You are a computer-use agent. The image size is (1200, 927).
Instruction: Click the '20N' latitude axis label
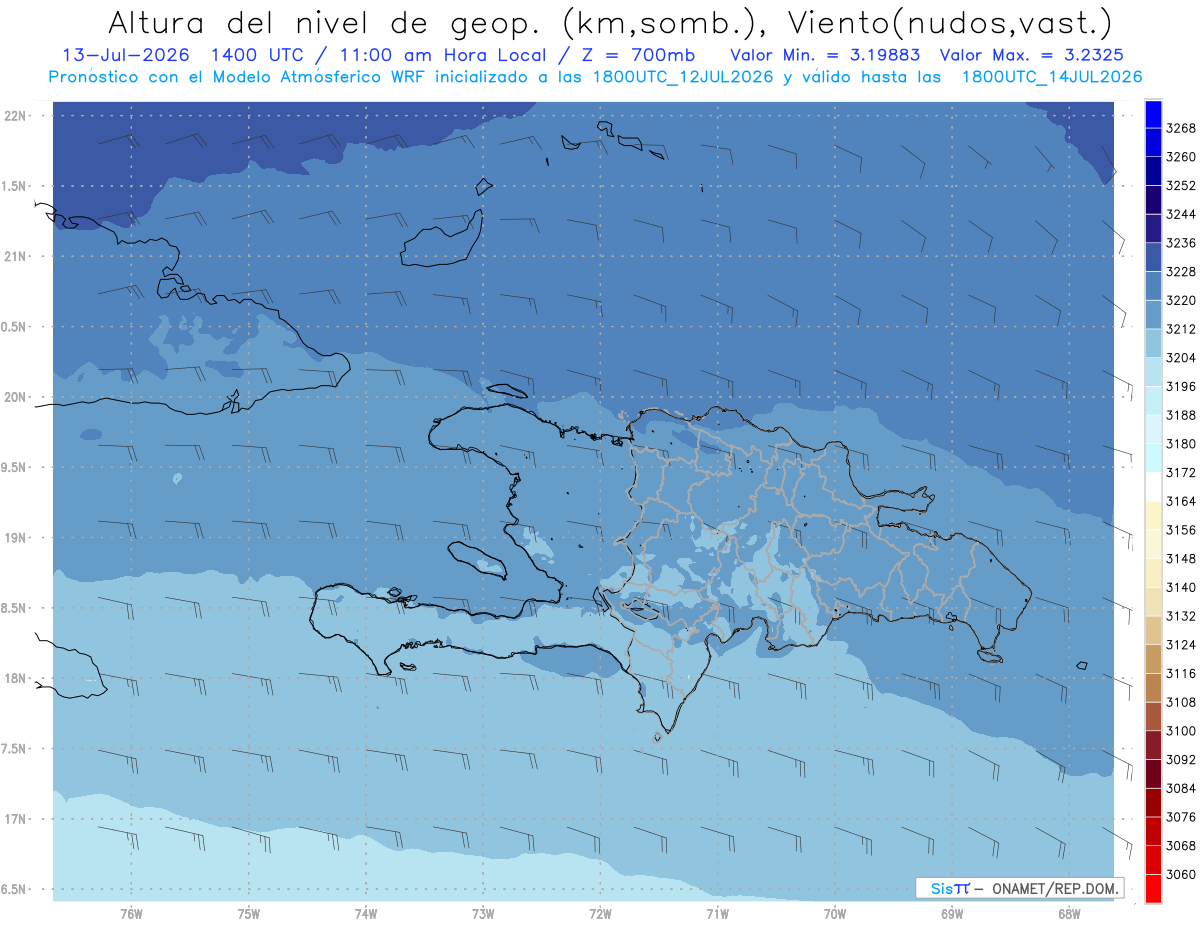point(14,397)
